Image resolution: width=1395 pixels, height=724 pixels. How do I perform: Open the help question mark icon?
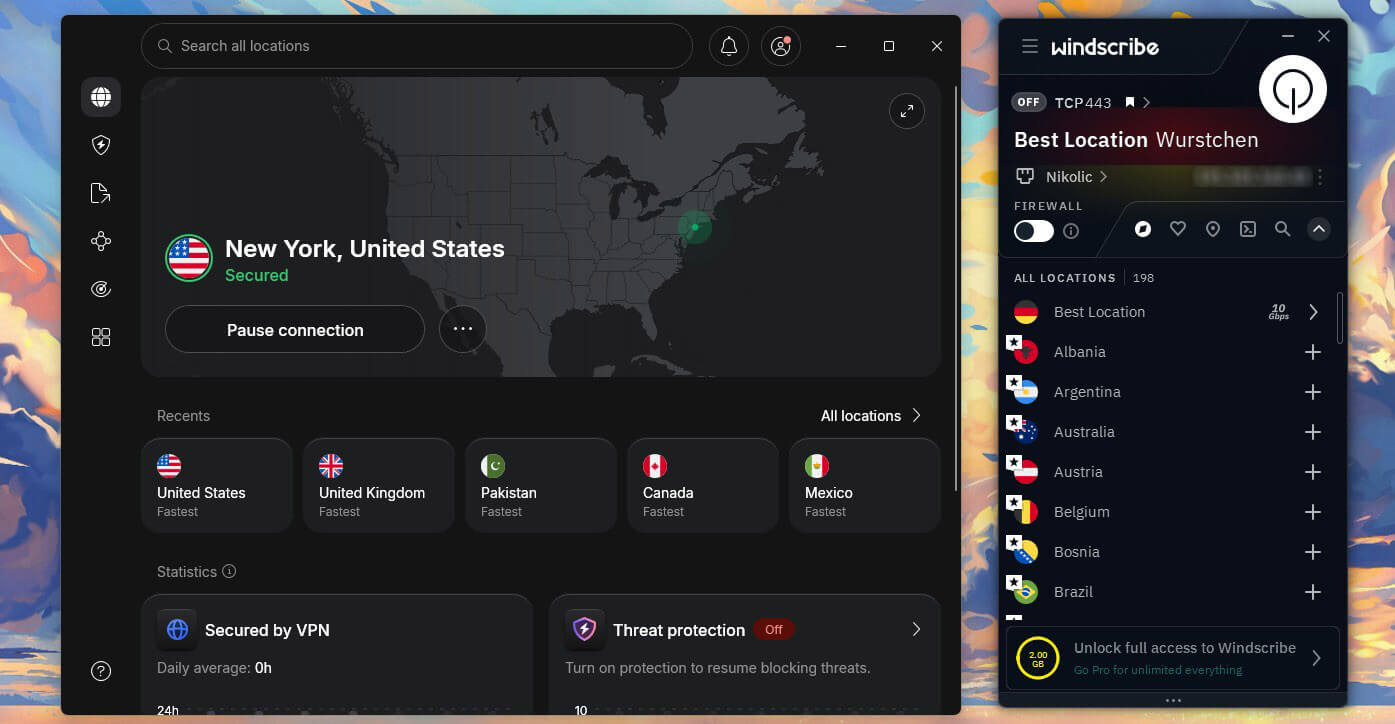(101, 671)
